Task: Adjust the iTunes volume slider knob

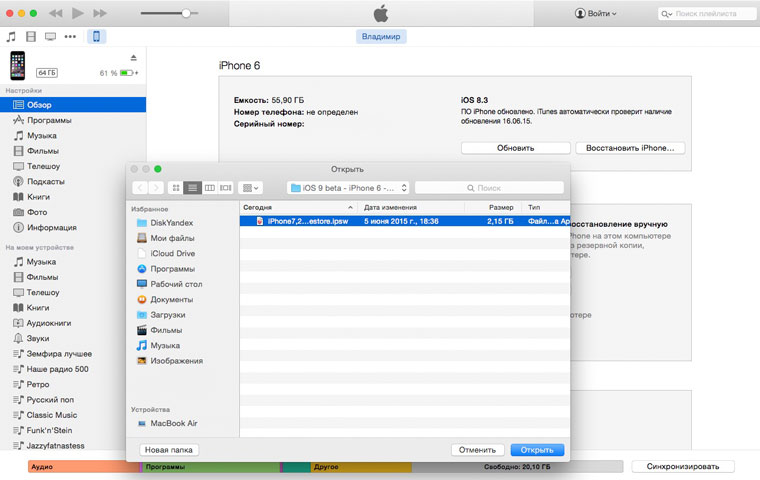Action: click(186, 13)
